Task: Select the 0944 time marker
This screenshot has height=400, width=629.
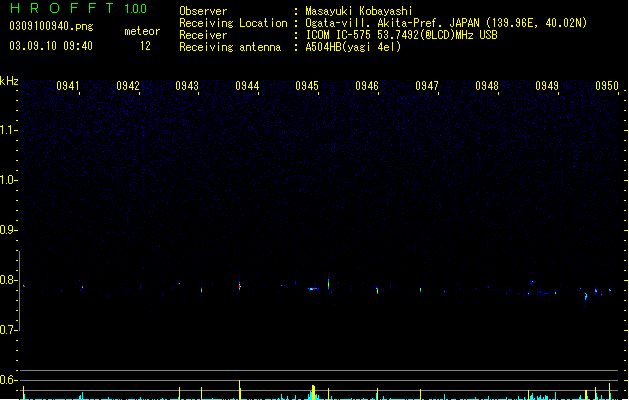Action: coord(247,86)
